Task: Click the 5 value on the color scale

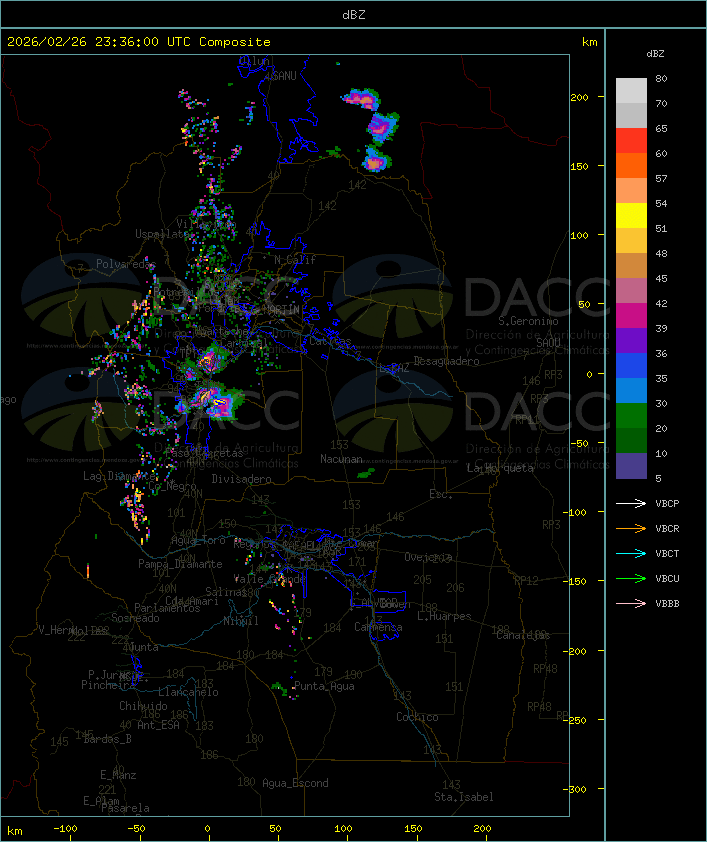Action: [x=658, y=478]
